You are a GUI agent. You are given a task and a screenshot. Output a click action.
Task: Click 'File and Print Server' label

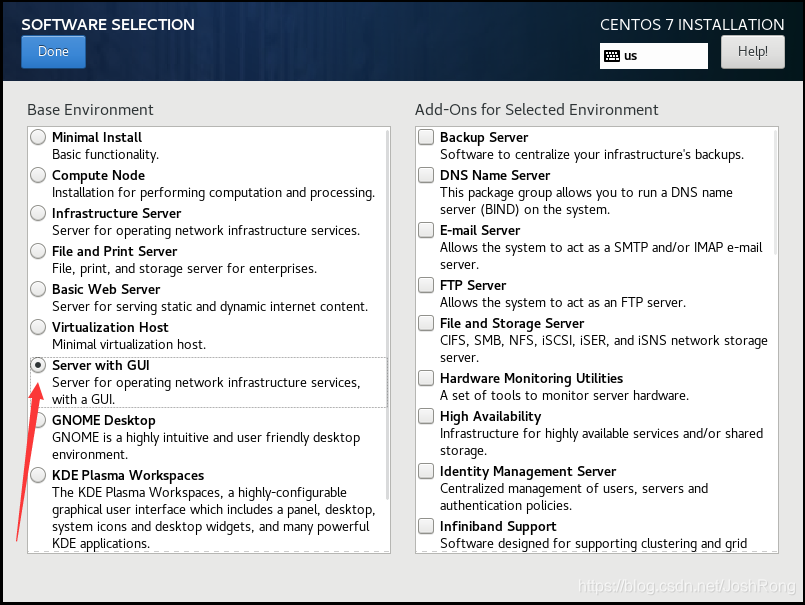coord(114,251)
